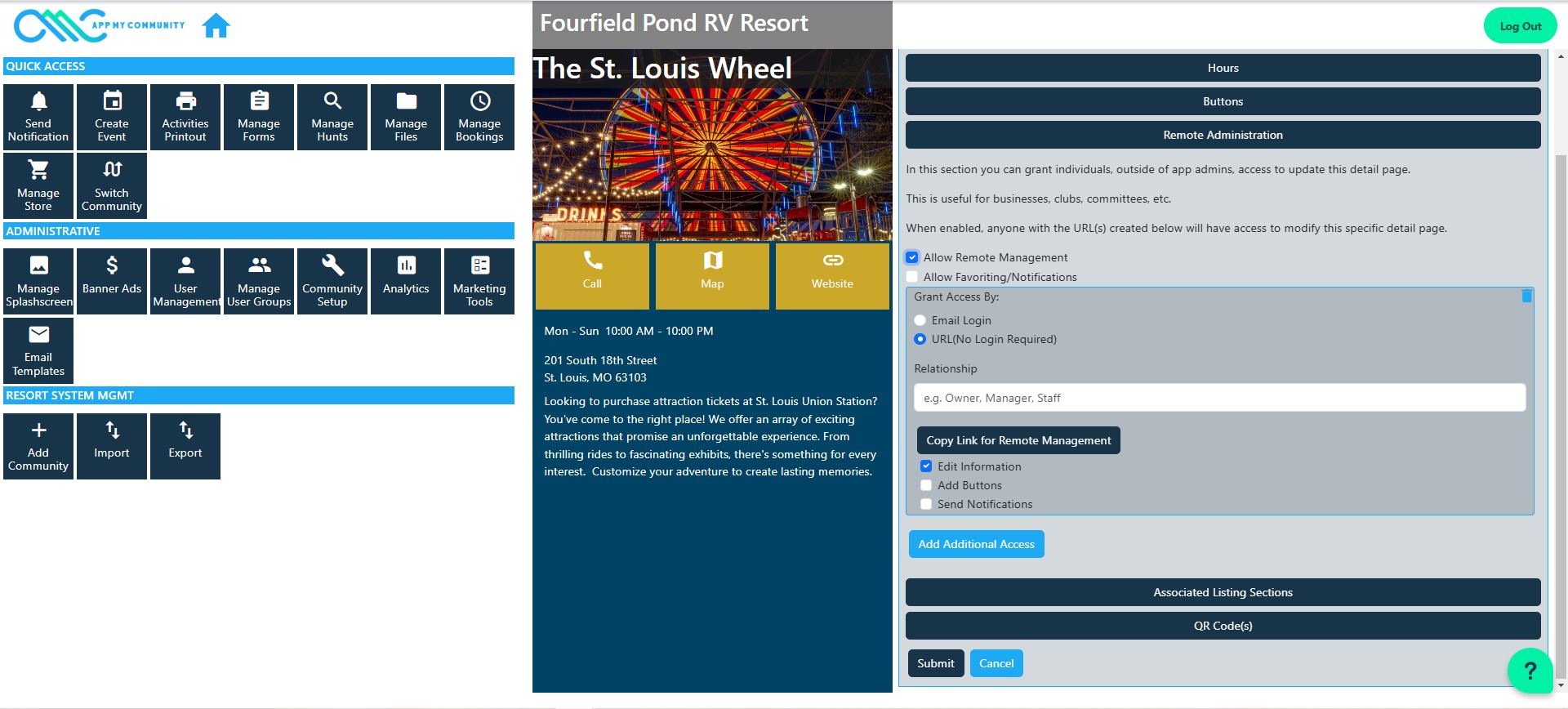Image resolution: width=1568 pixels, height=709 pixels.
Task: Open the User Management tile
Action: coord(185,282)
